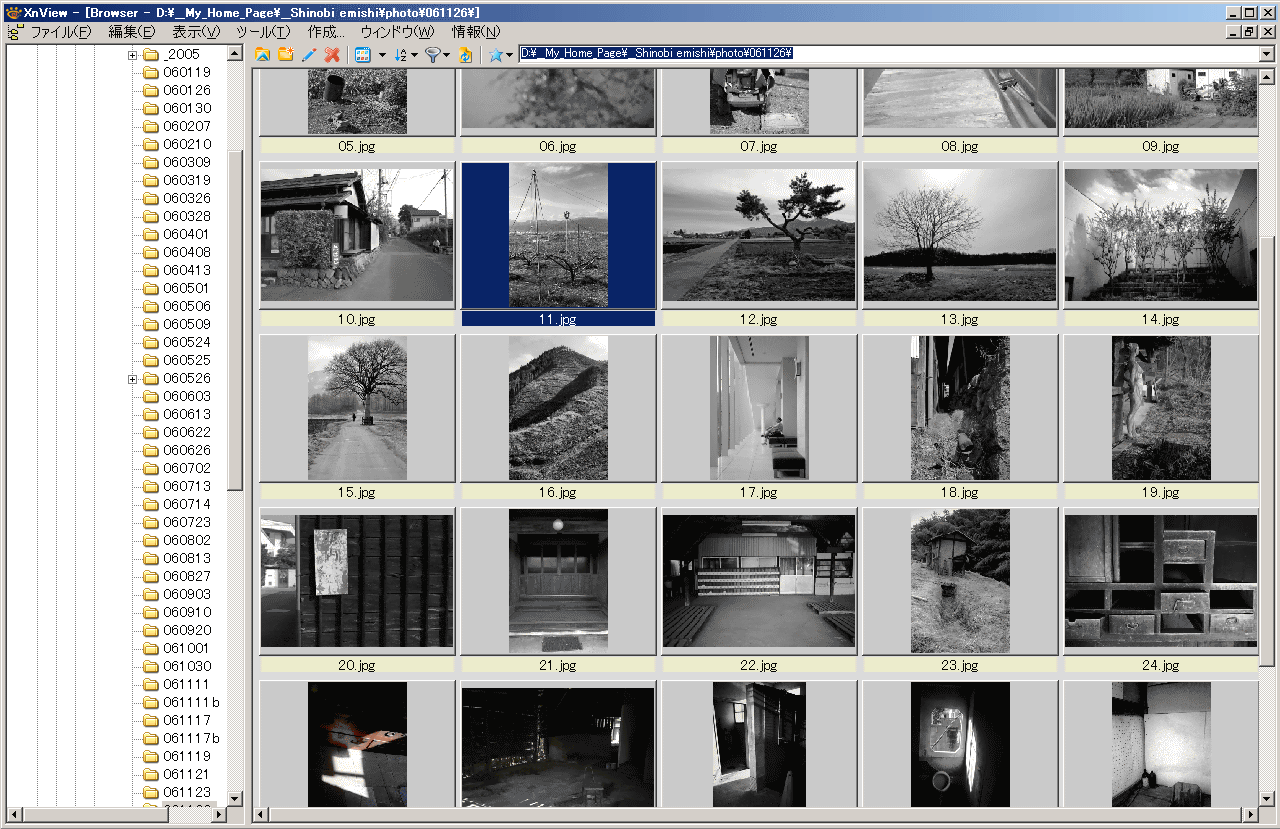
Task: Open folder 061117b in the tree
Action: click(x=191, y=738)
